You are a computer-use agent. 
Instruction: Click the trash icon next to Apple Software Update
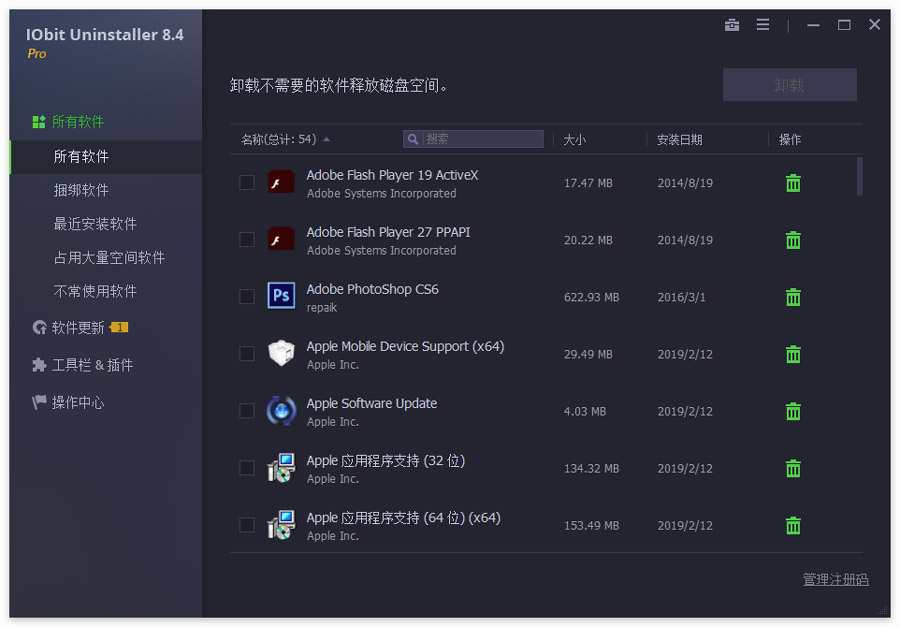coord(793,411)
